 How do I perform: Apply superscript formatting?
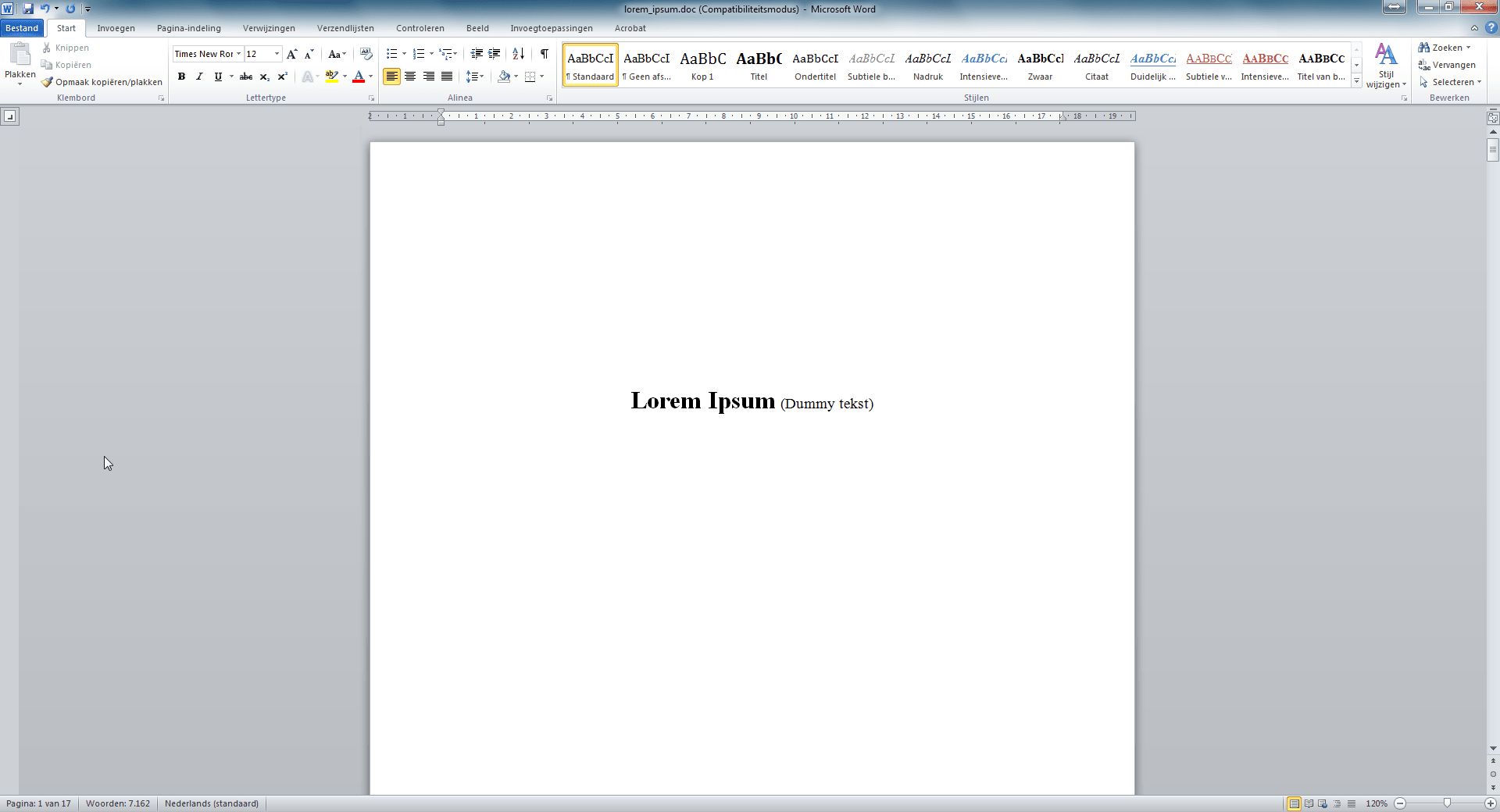(x=283, y=77)
